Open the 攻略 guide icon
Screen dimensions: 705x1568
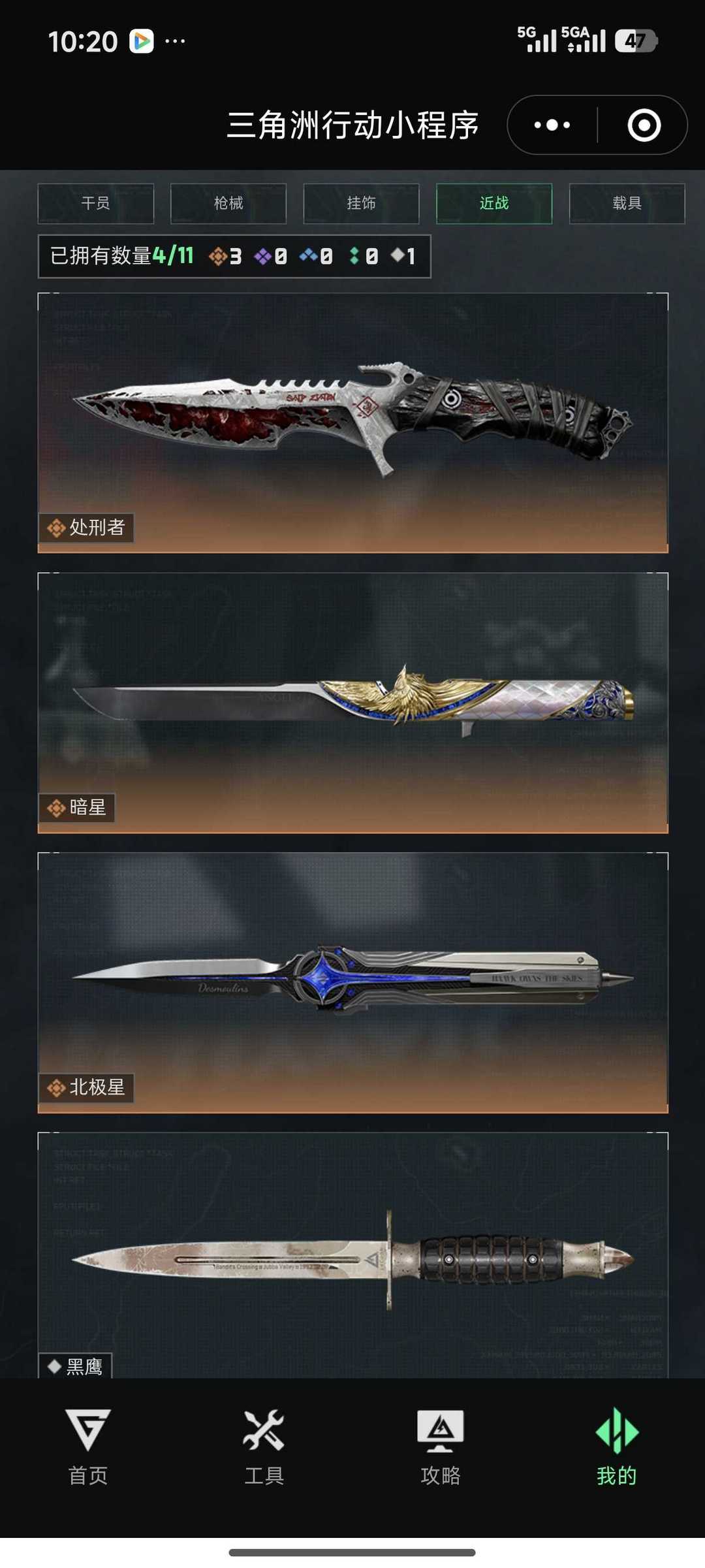click(441, 1430)
